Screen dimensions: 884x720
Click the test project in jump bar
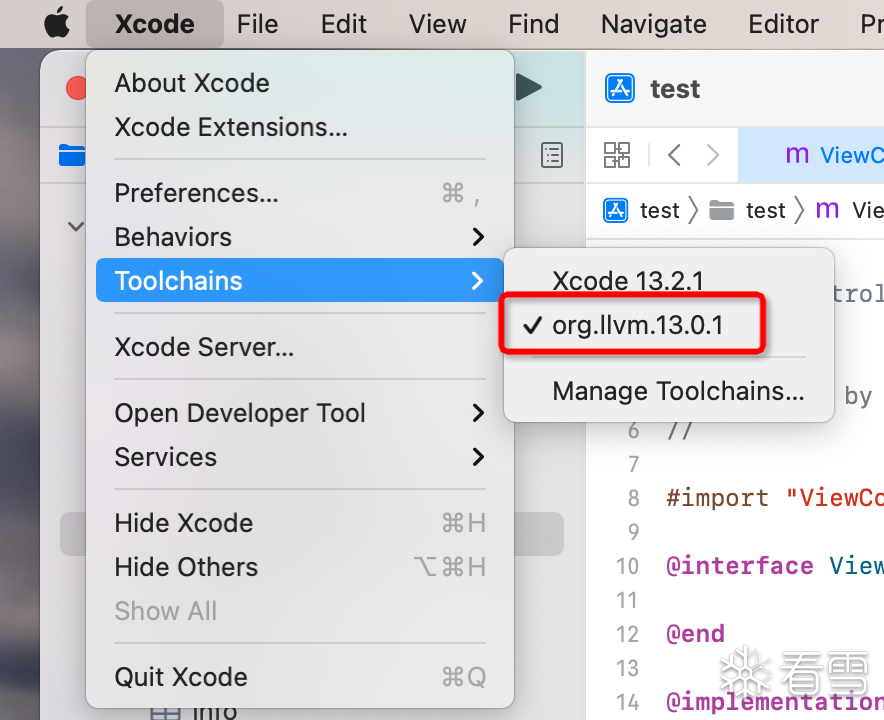(x=642, y=210)
